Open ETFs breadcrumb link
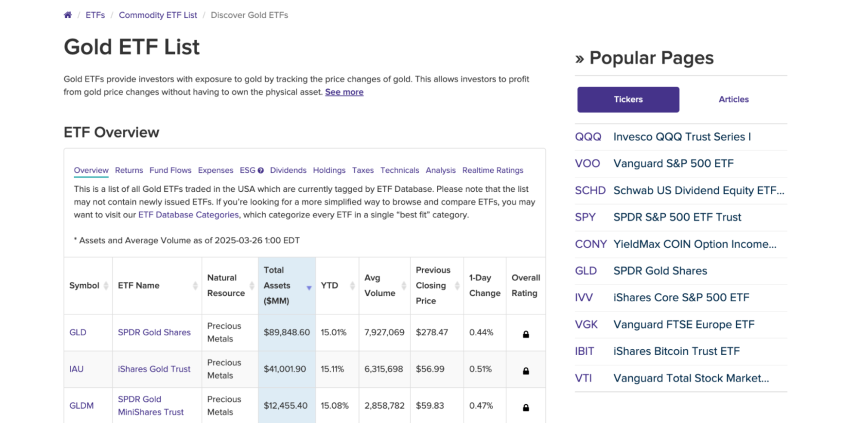Image resolution: width=860 pixels, height=423 pixels. coord(95,15)
